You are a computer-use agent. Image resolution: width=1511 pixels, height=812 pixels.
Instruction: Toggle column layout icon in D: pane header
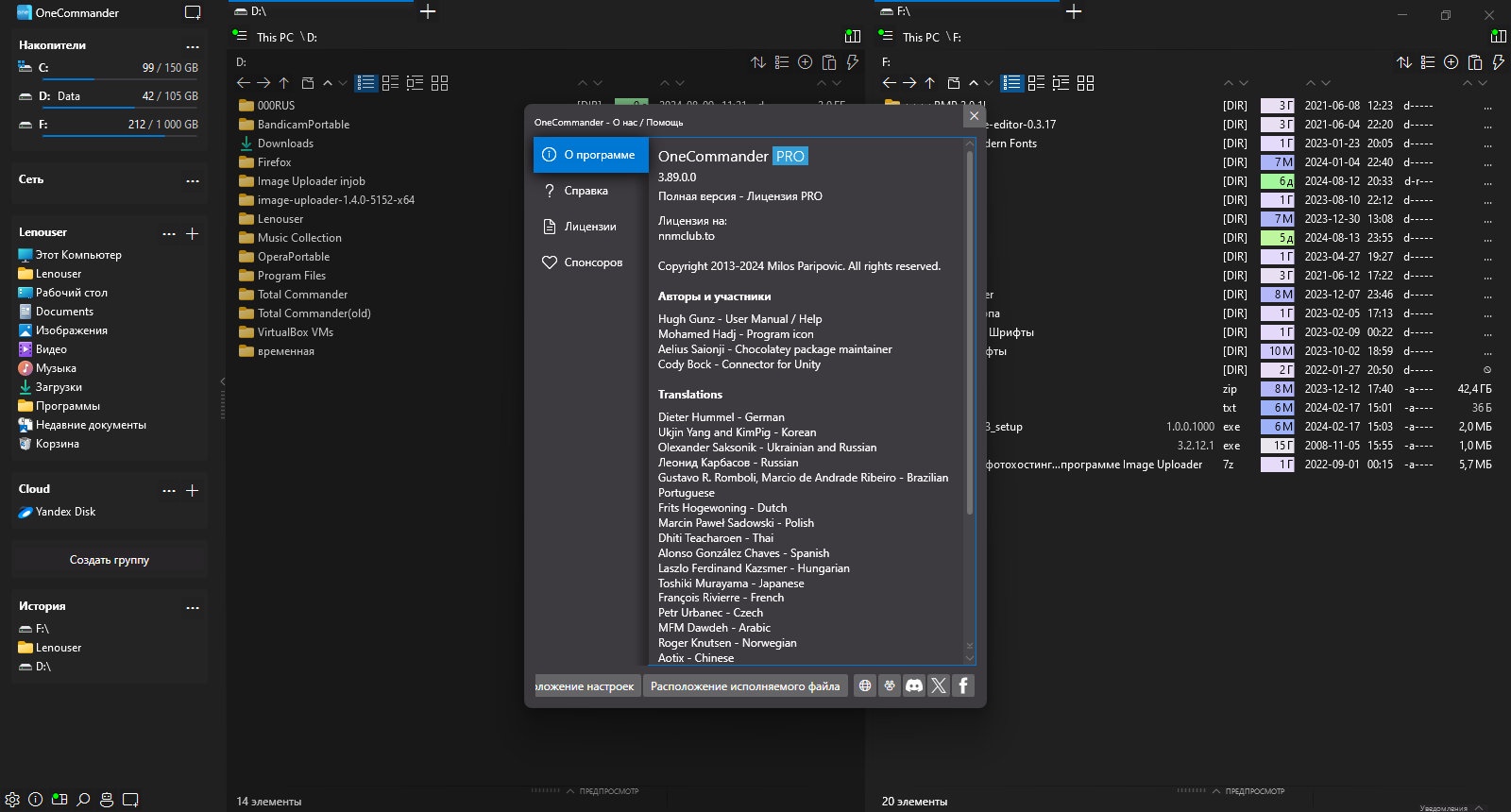[853, 37]
